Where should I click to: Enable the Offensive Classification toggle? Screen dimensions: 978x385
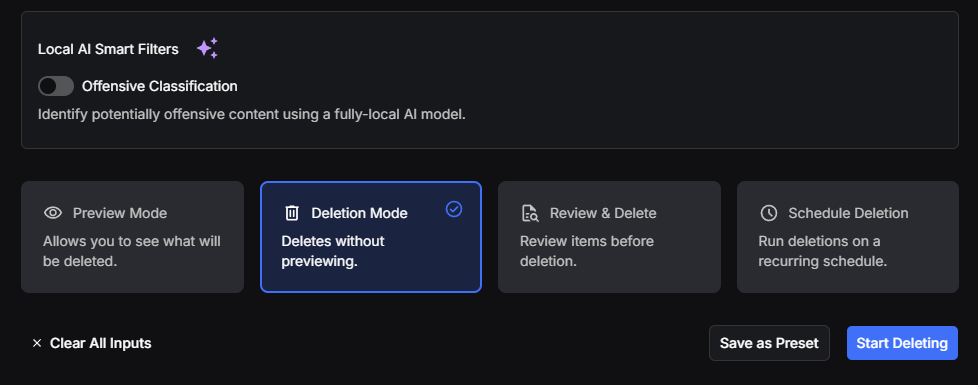click(56, 86)
